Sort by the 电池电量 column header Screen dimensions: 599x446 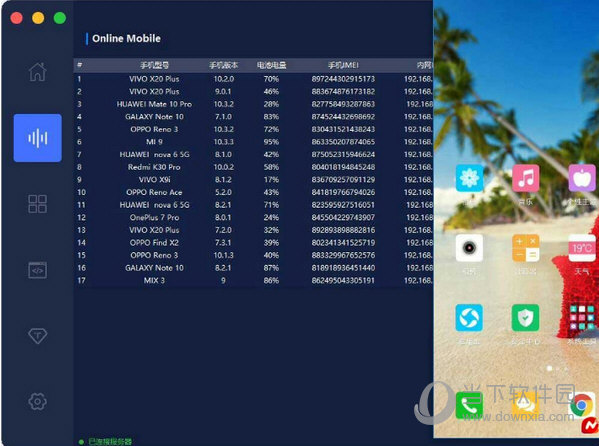(x=271, y=65)
